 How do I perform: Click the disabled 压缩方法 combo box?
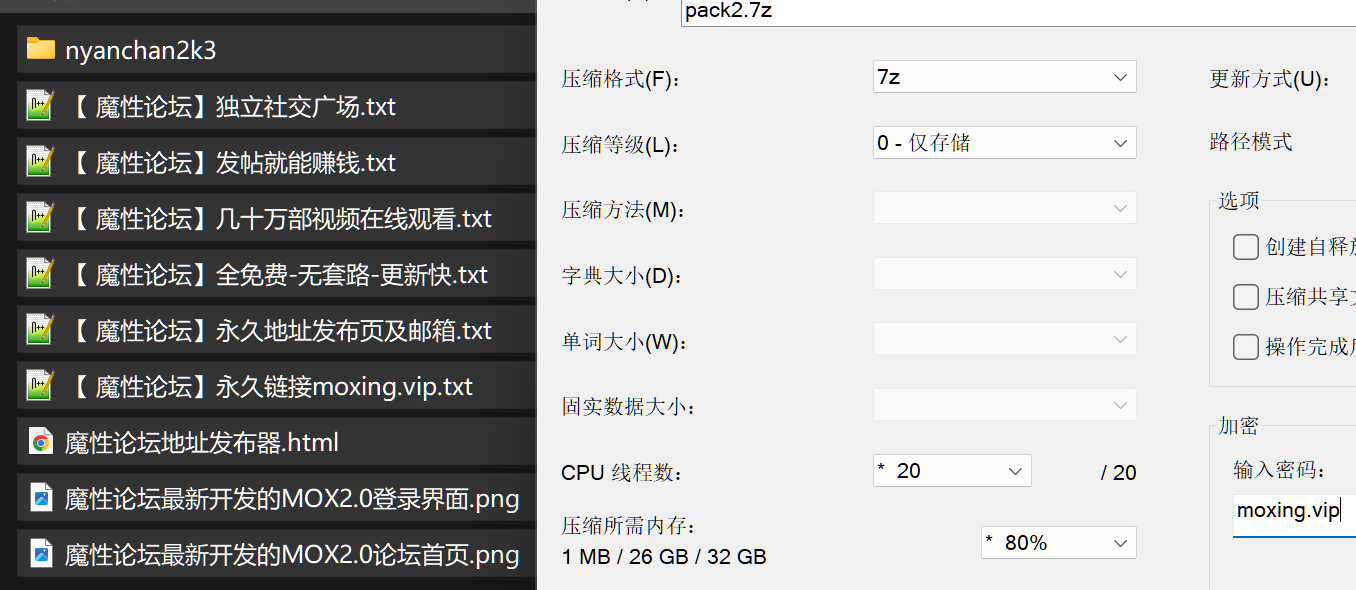pyautogui.click(x=1005, y=208)
